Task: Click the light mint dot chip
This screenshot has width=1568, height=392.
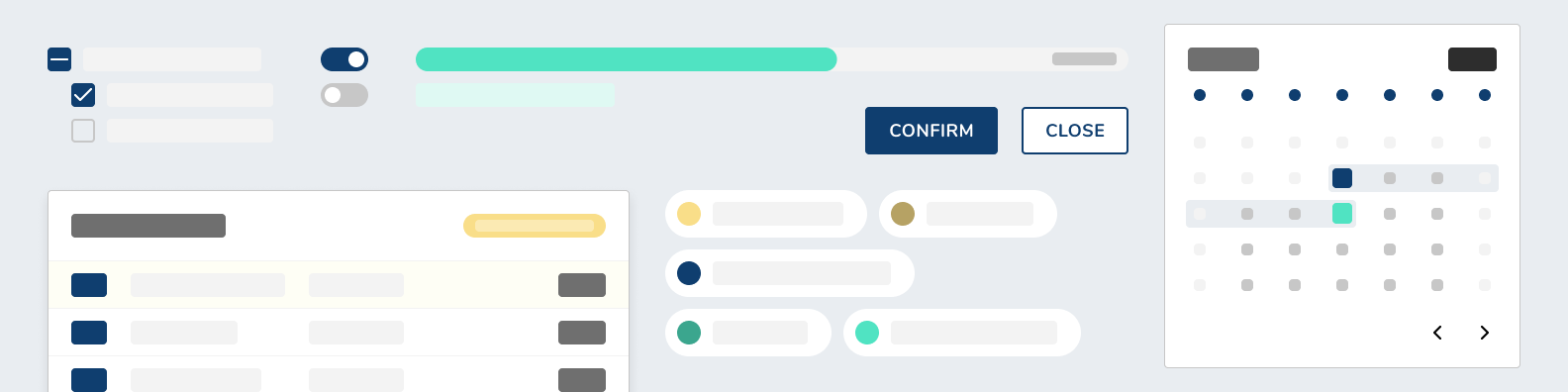Action: pos(962,333)
